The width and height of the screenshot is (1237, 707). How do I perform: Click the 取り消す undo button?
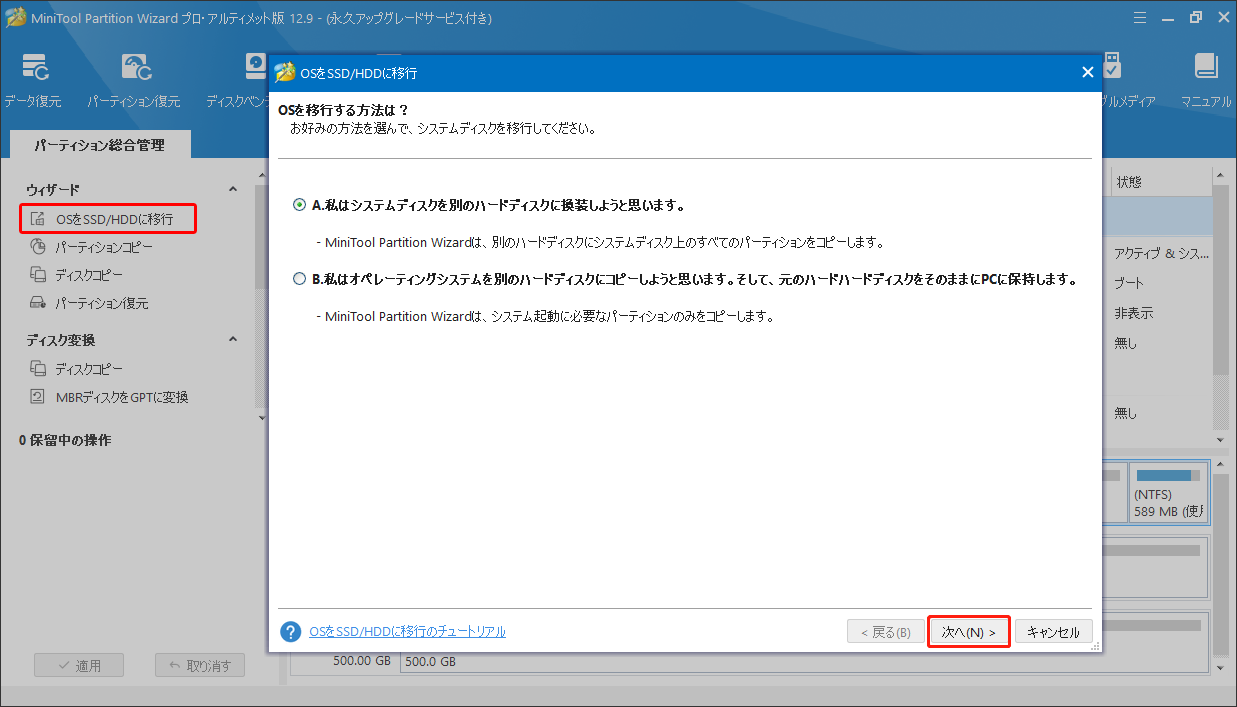[200, 666]
